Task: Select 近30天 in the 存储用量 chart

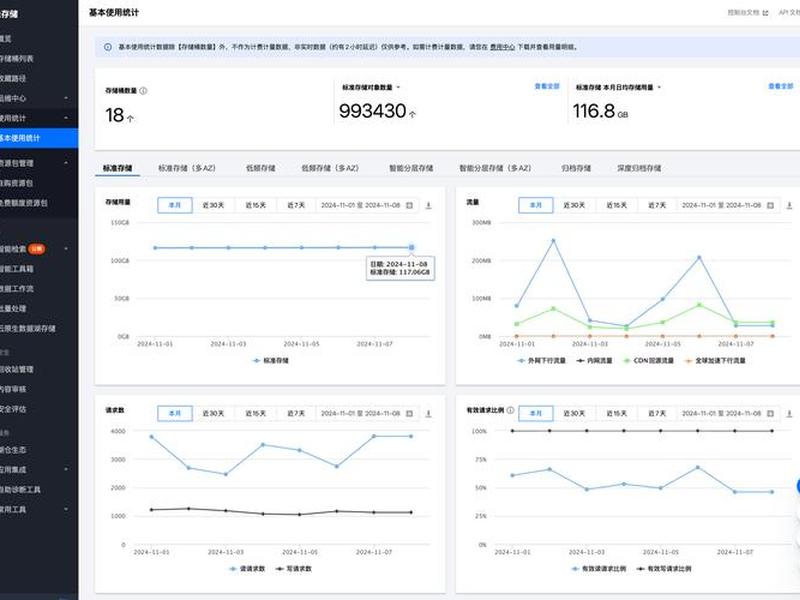Action: pyautogui.click(x=213, y=205)
